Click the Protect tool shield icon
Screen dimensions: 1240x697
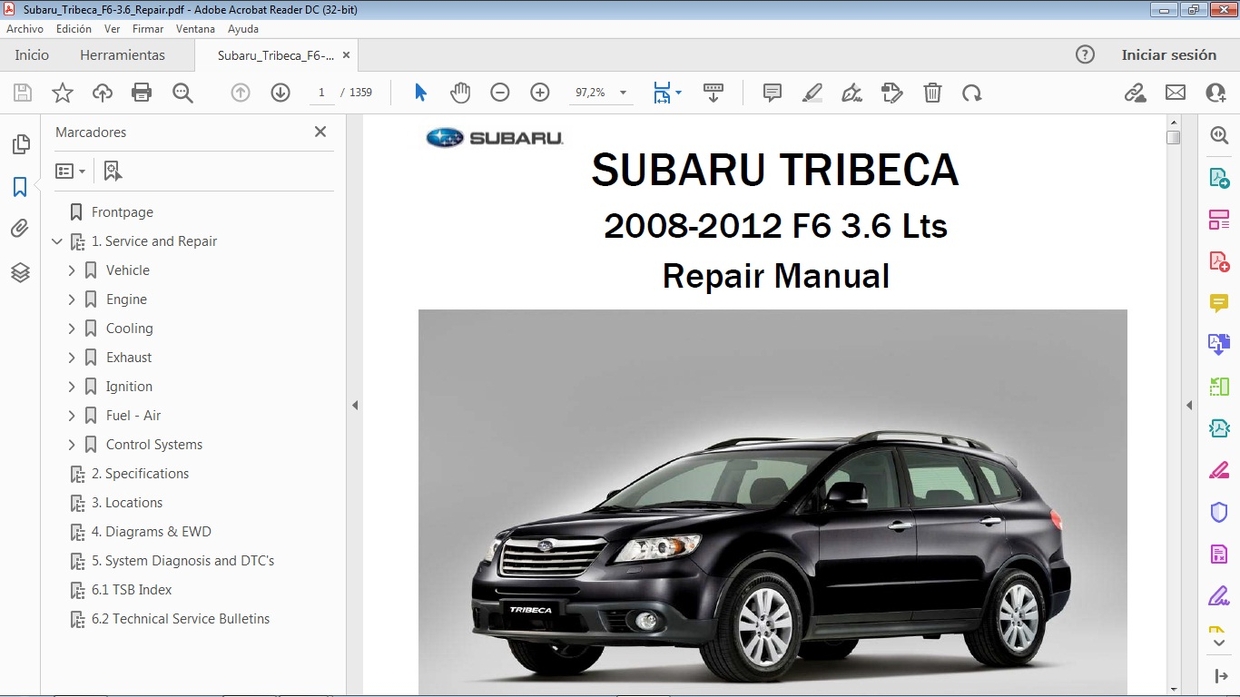[x=1219, y=511]
